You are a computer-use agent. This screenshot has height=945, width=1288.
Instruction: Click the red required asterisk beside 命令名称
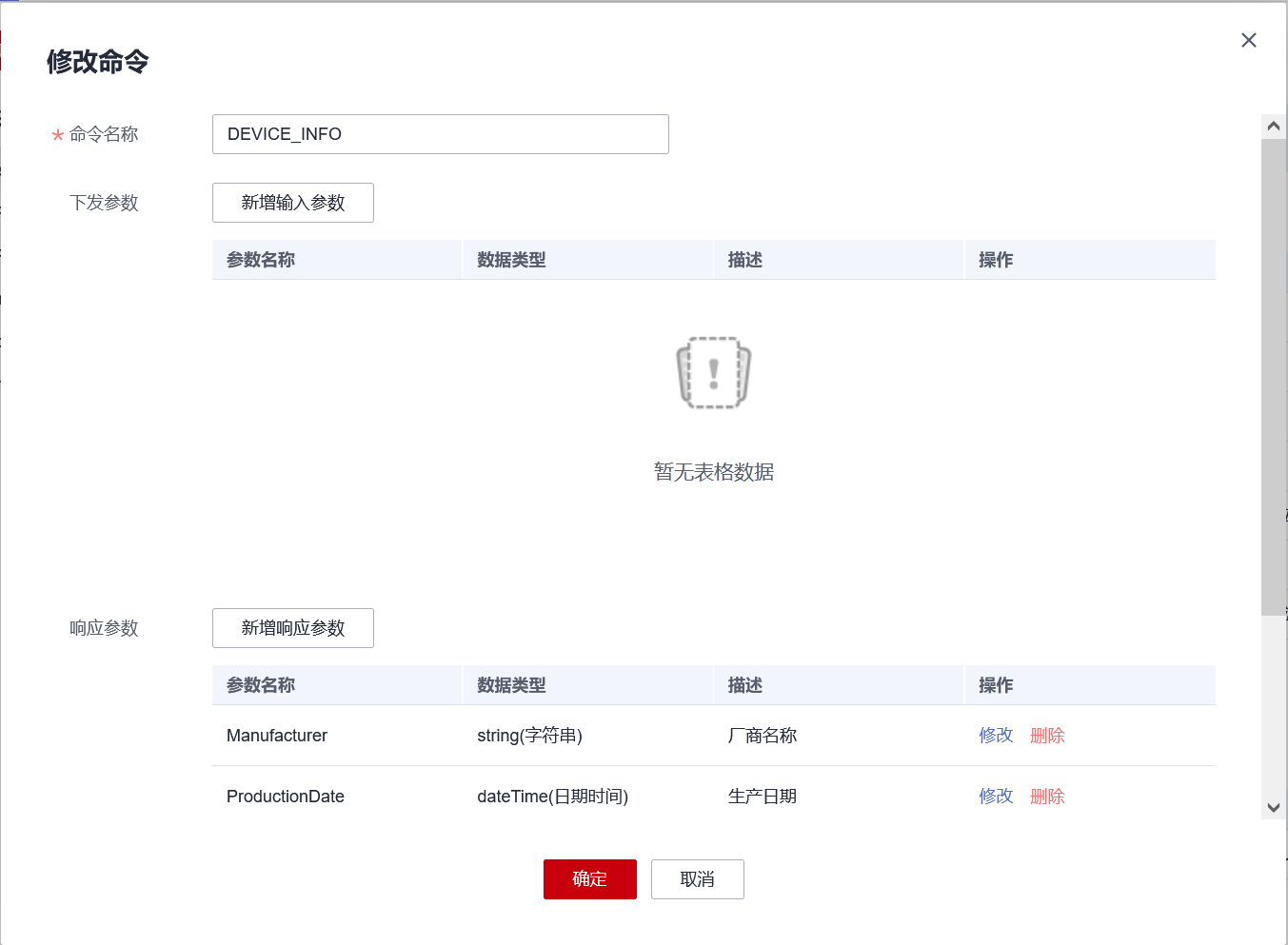pos(55,134)
